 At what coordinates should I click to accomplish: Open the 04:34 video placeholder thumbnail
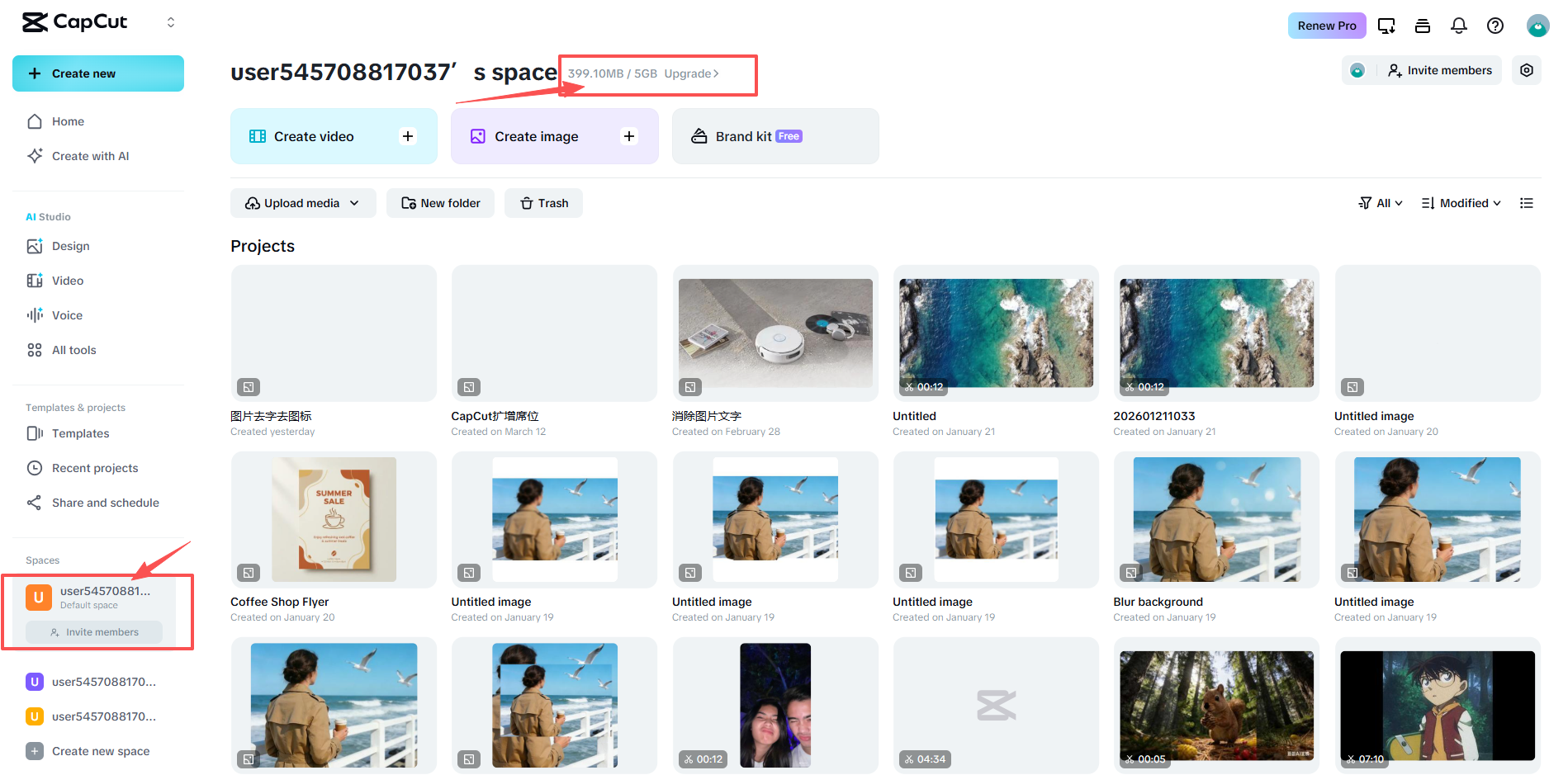(x=996, y=706)
